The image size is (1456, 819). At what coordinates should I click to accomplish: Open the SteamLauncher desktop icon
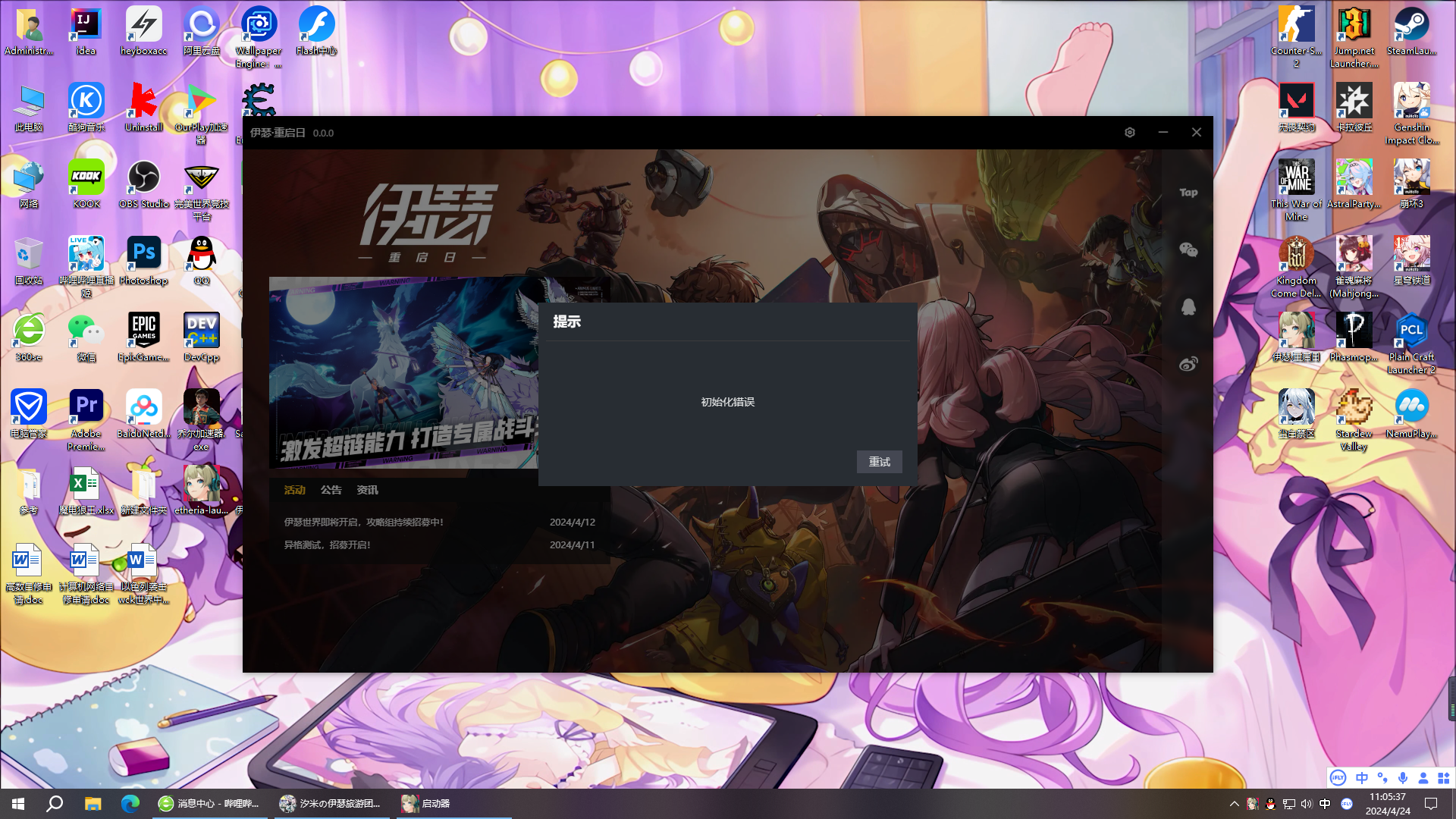point(1411,32)
